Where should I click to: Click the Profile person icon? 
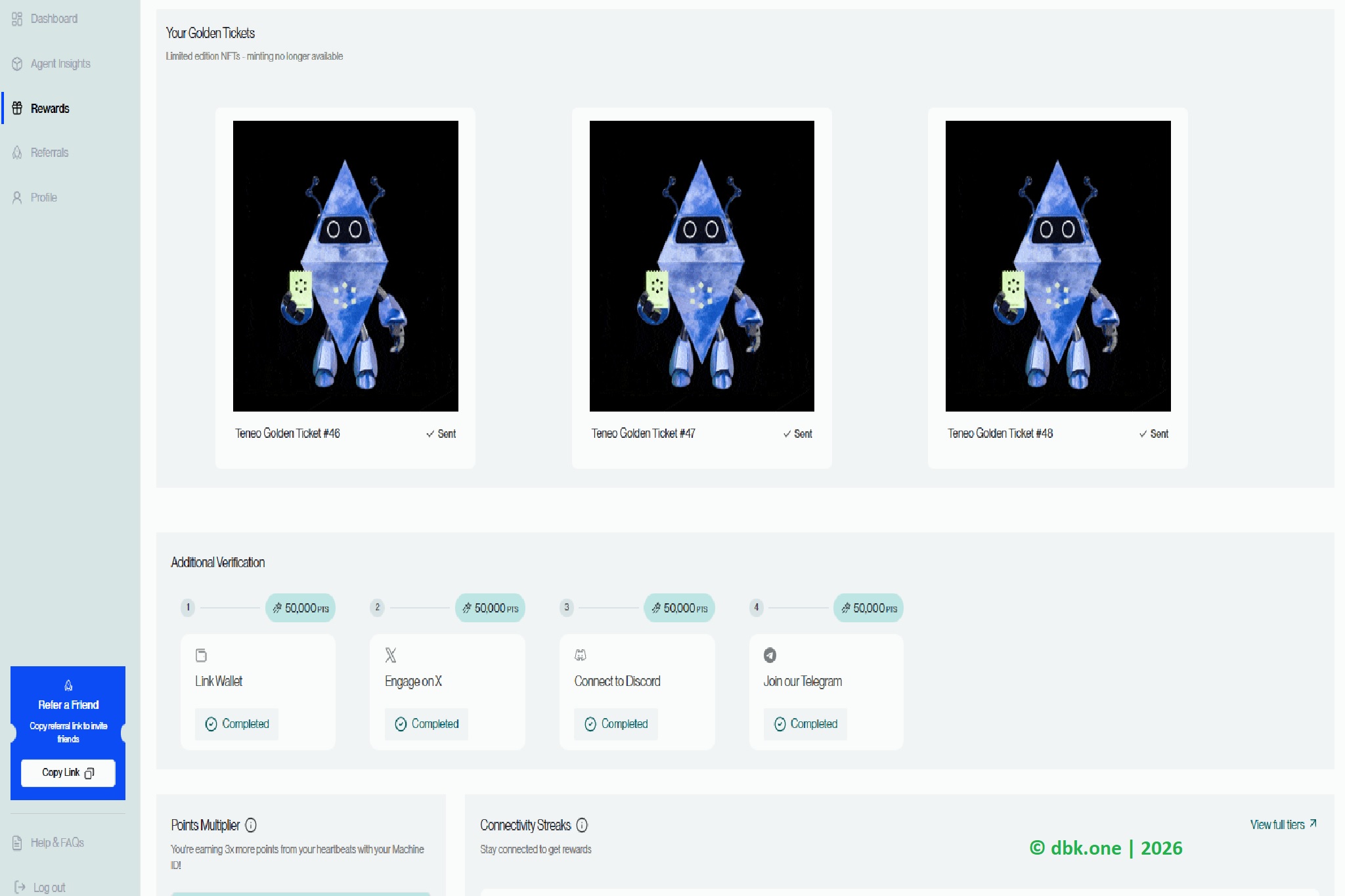point(17,198)
